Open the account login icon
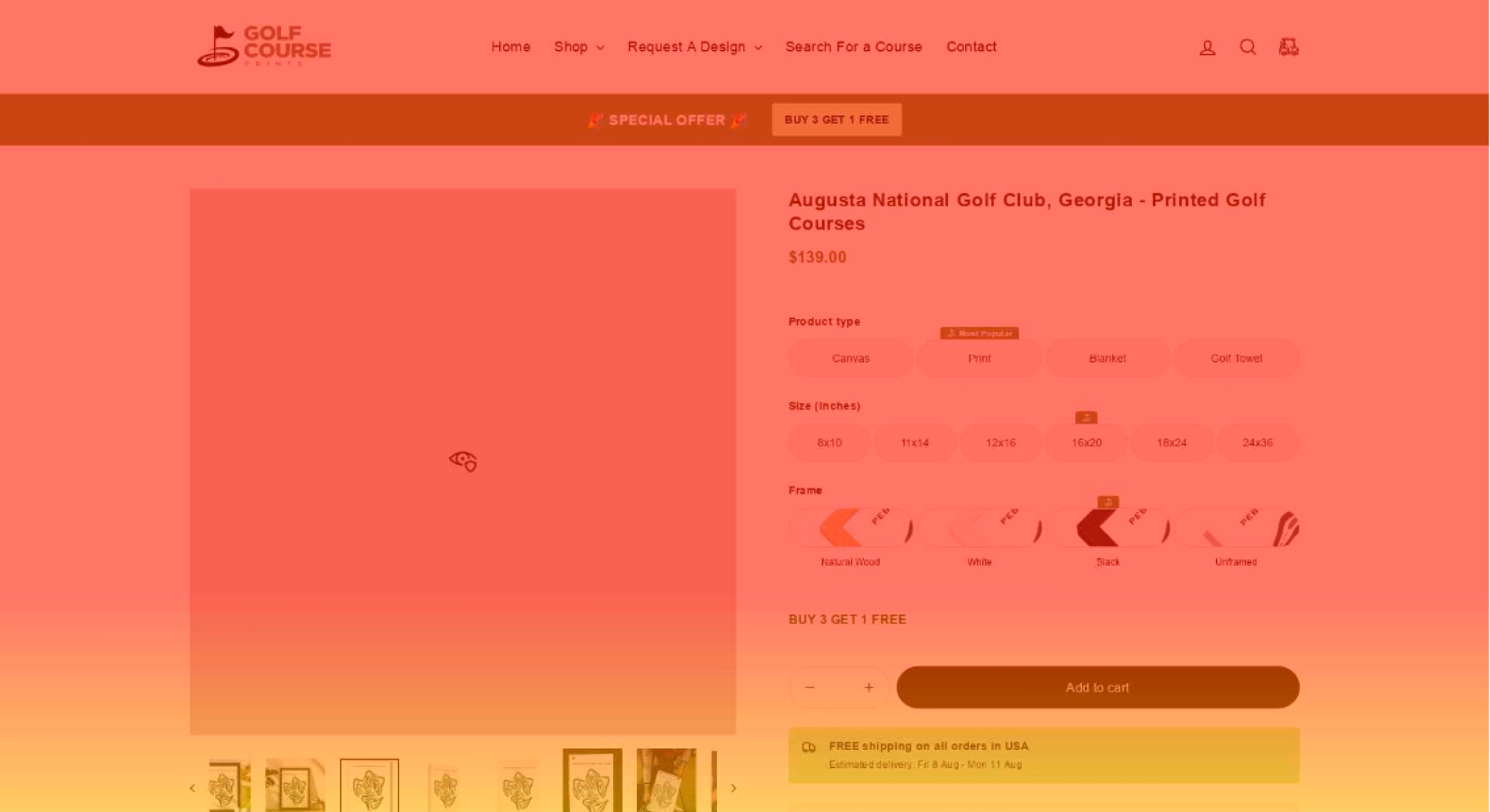The image size is (1490, 812). (1207, 47)
